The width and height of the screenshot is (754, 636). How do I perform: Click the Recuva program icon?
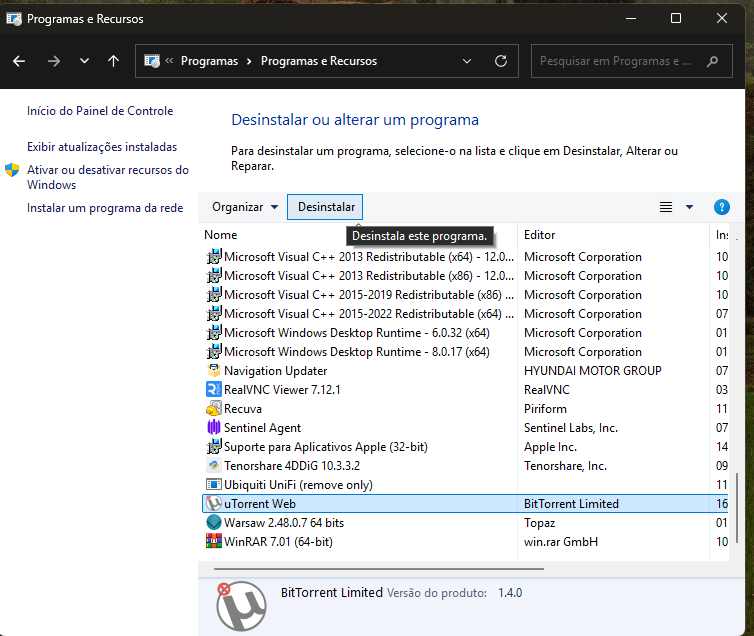point(214,409)
